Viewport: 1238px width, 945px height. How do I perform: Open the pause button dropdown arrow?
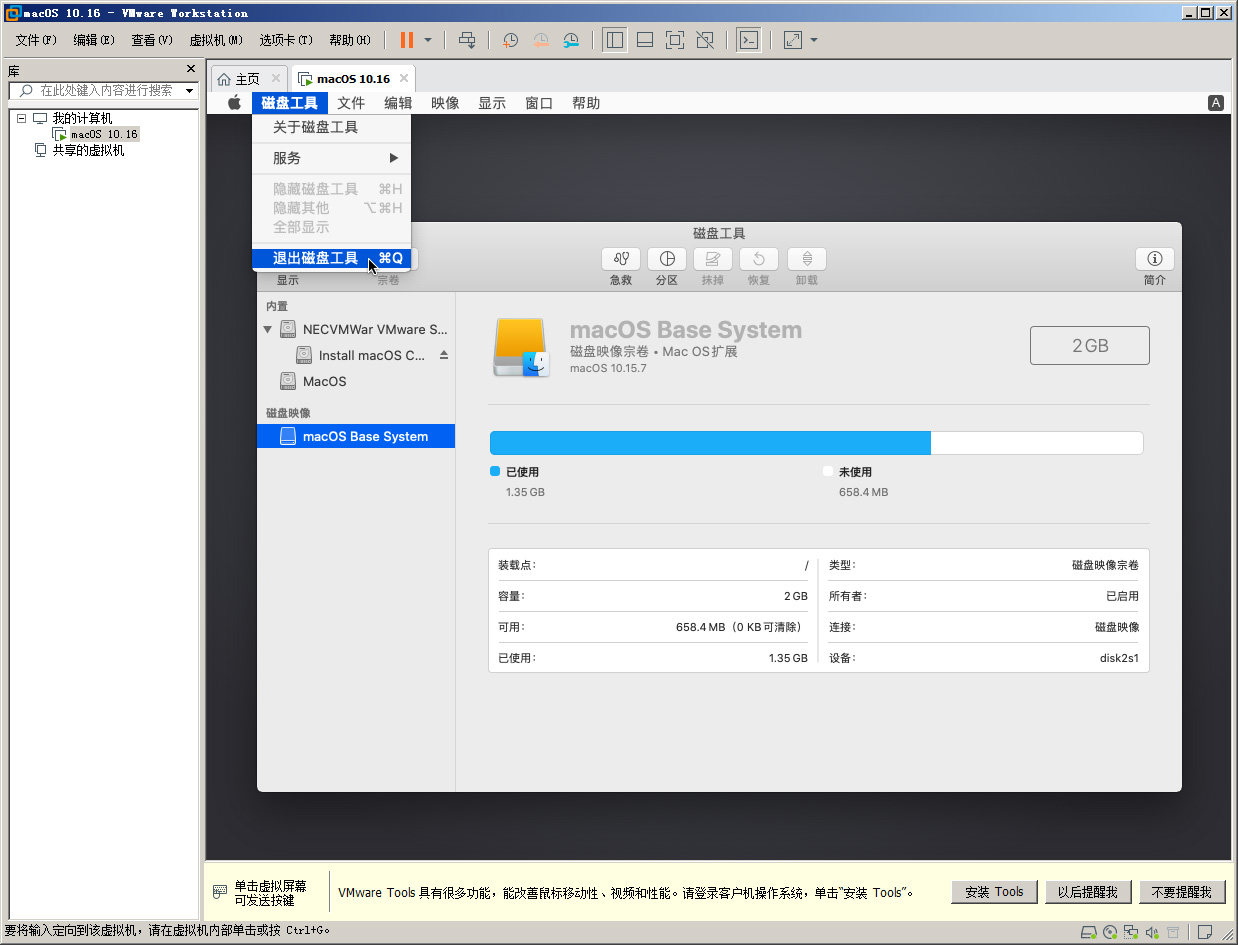(428, 40)
